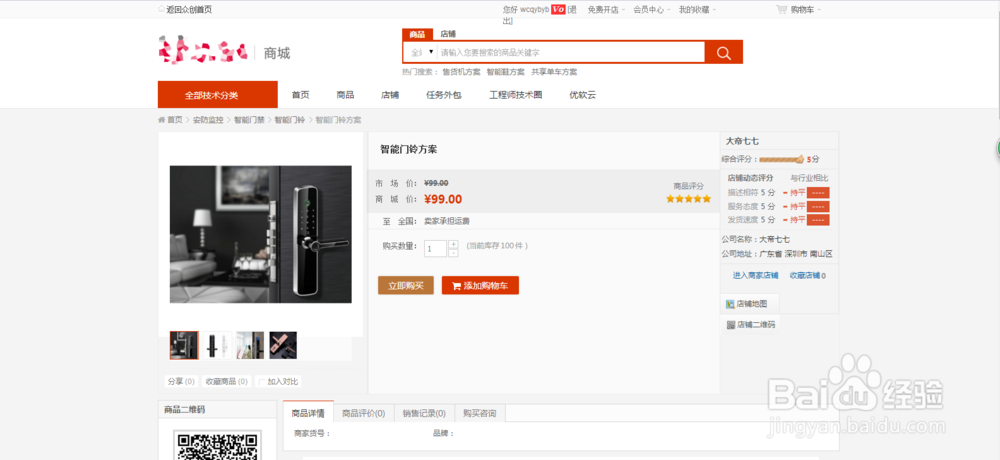1000x460 pixels.
Task: Click the 分享 (0) button
Action: coord(181,382)
